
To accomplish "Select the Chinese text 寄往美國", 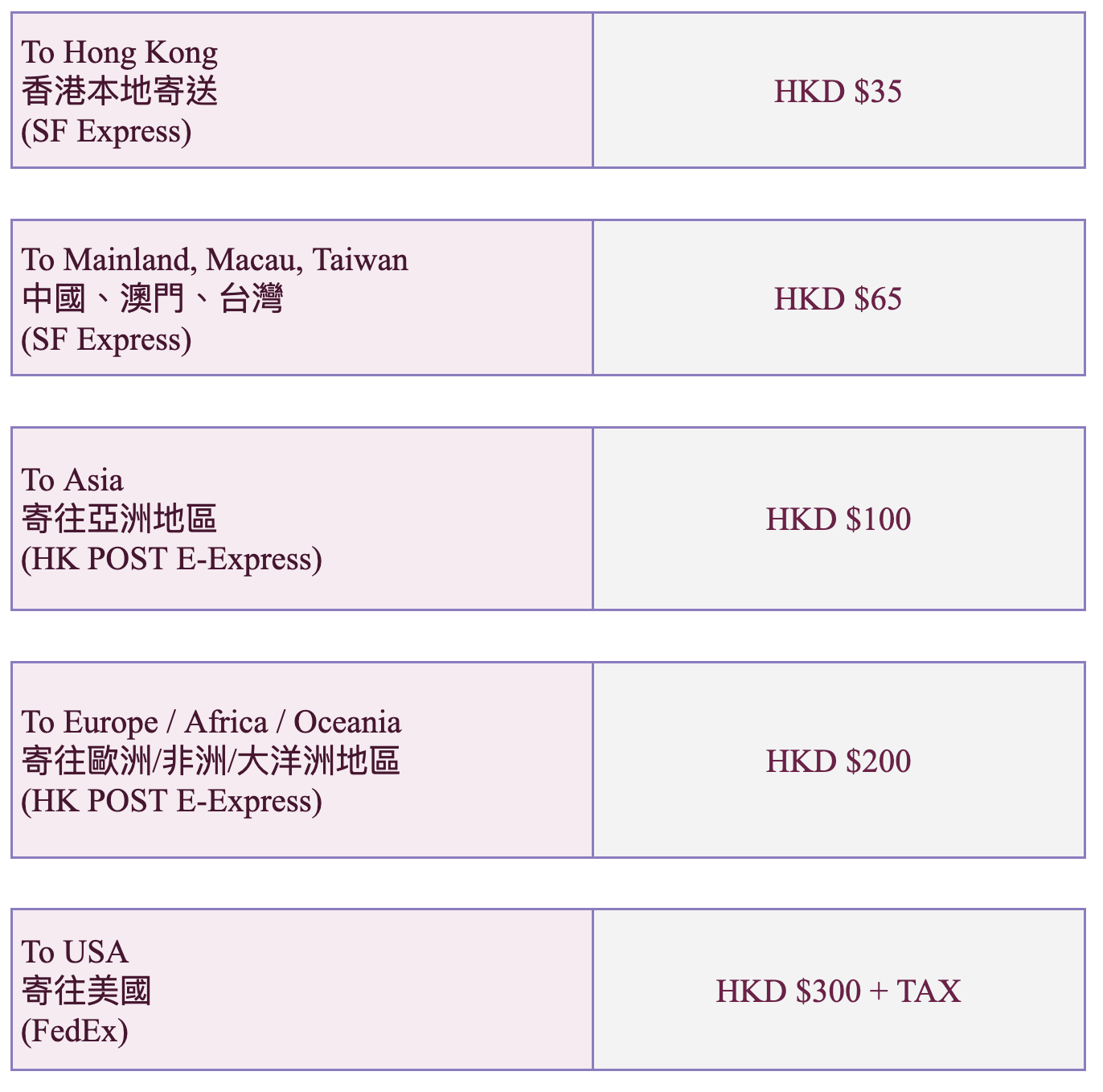I will click(x=87, y=991).
